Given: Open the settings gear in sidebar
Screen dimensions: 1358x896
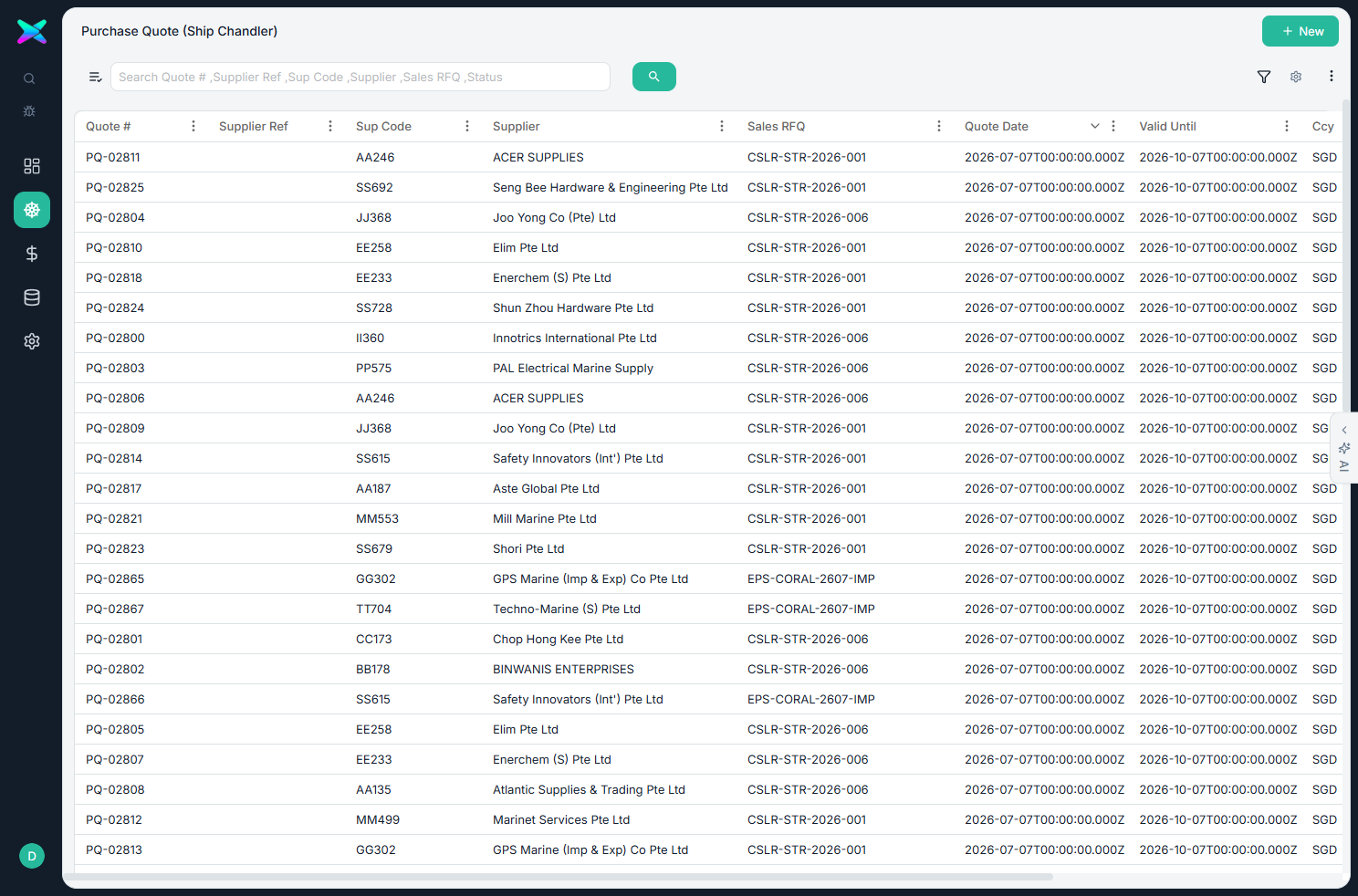Looking at the screenshot, I should 32,341.
